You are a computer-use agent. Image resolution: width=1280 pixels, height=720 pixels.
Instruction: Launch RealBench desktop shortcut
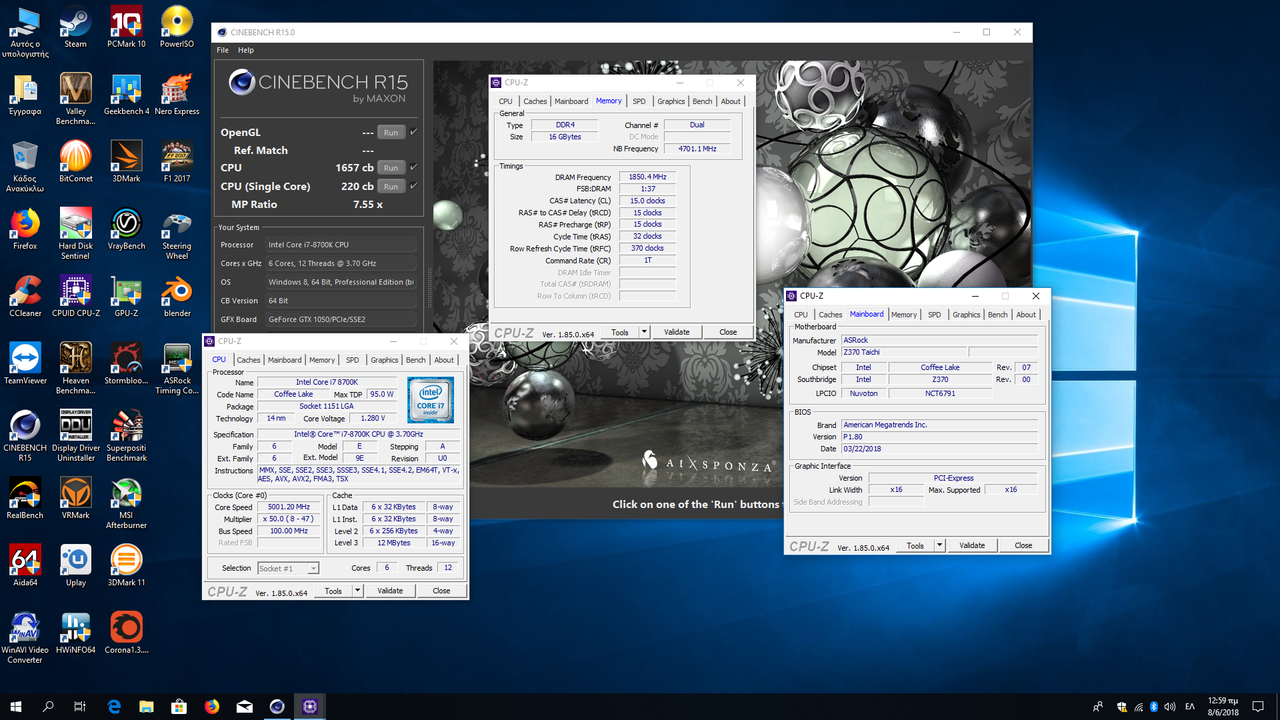pos(25,498)
